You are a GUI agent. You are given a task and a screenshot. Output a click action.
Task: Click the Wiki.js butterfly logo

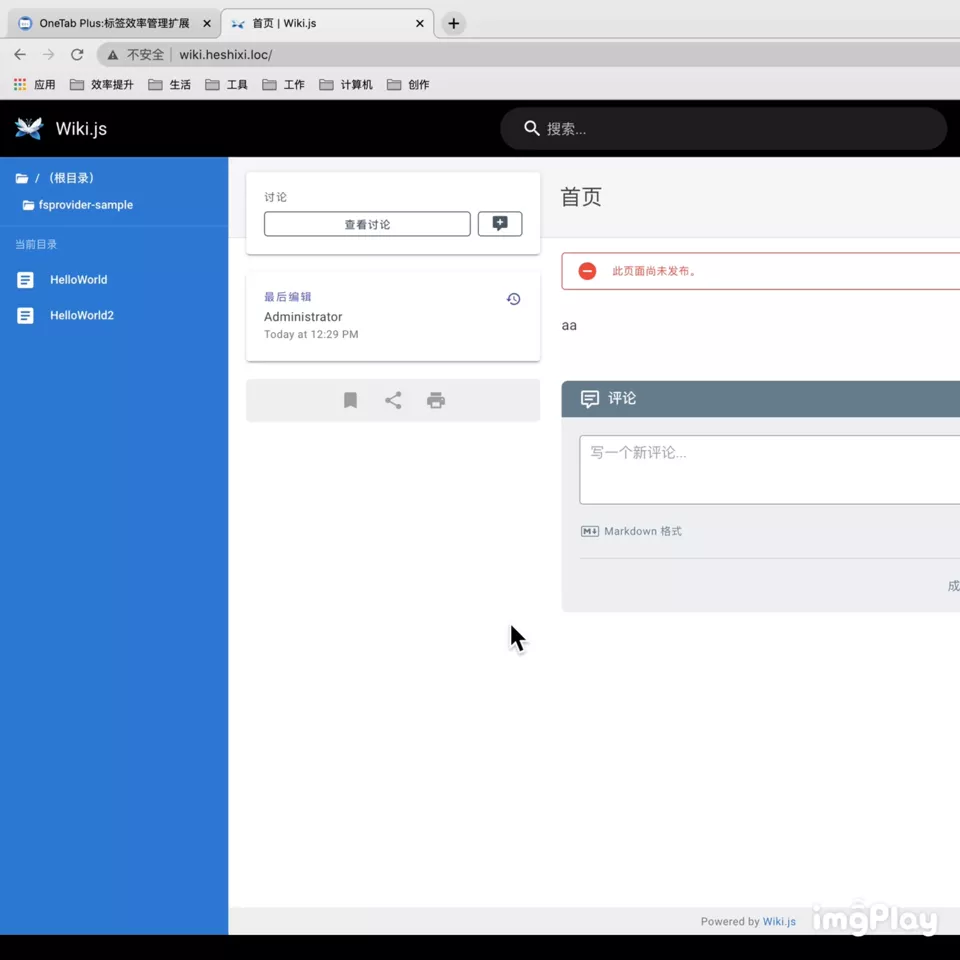click(x=29, y=128)
